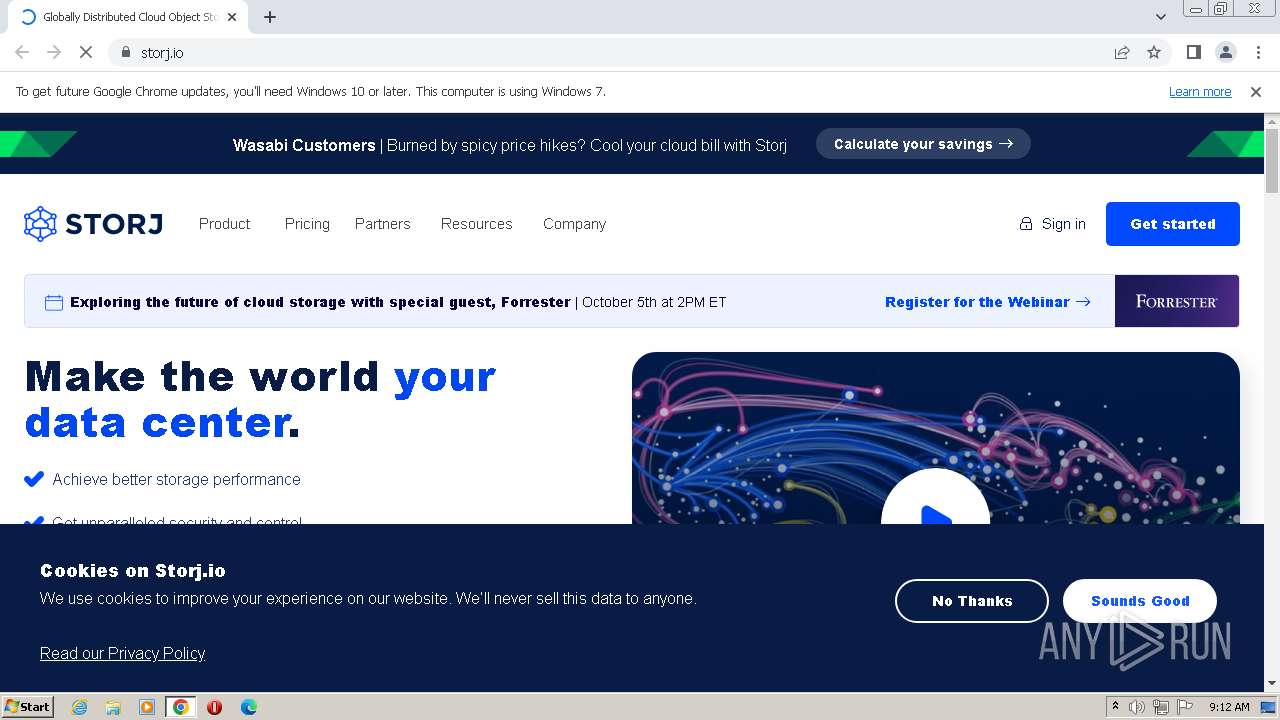The height and width of the screenshot is (720, 1280).
Task: Open the tab search dropdown chevron
Action: click(x=1161, y=17)
